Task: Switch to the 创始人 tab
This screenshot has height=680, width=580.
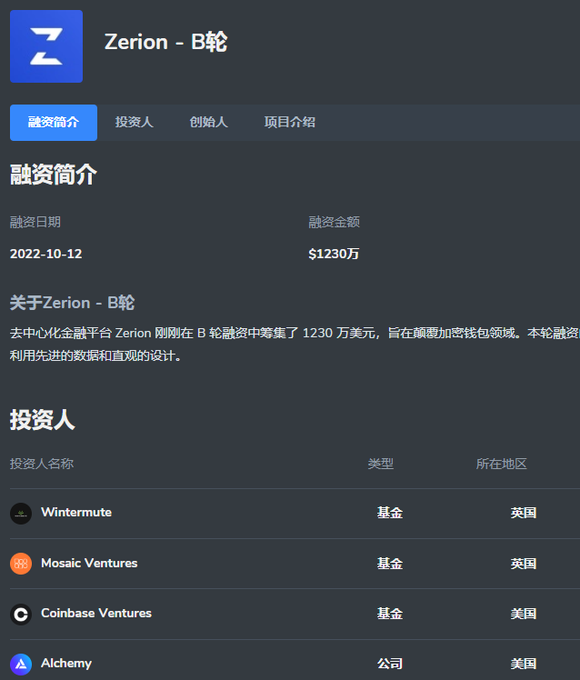Action: (209, 122)
